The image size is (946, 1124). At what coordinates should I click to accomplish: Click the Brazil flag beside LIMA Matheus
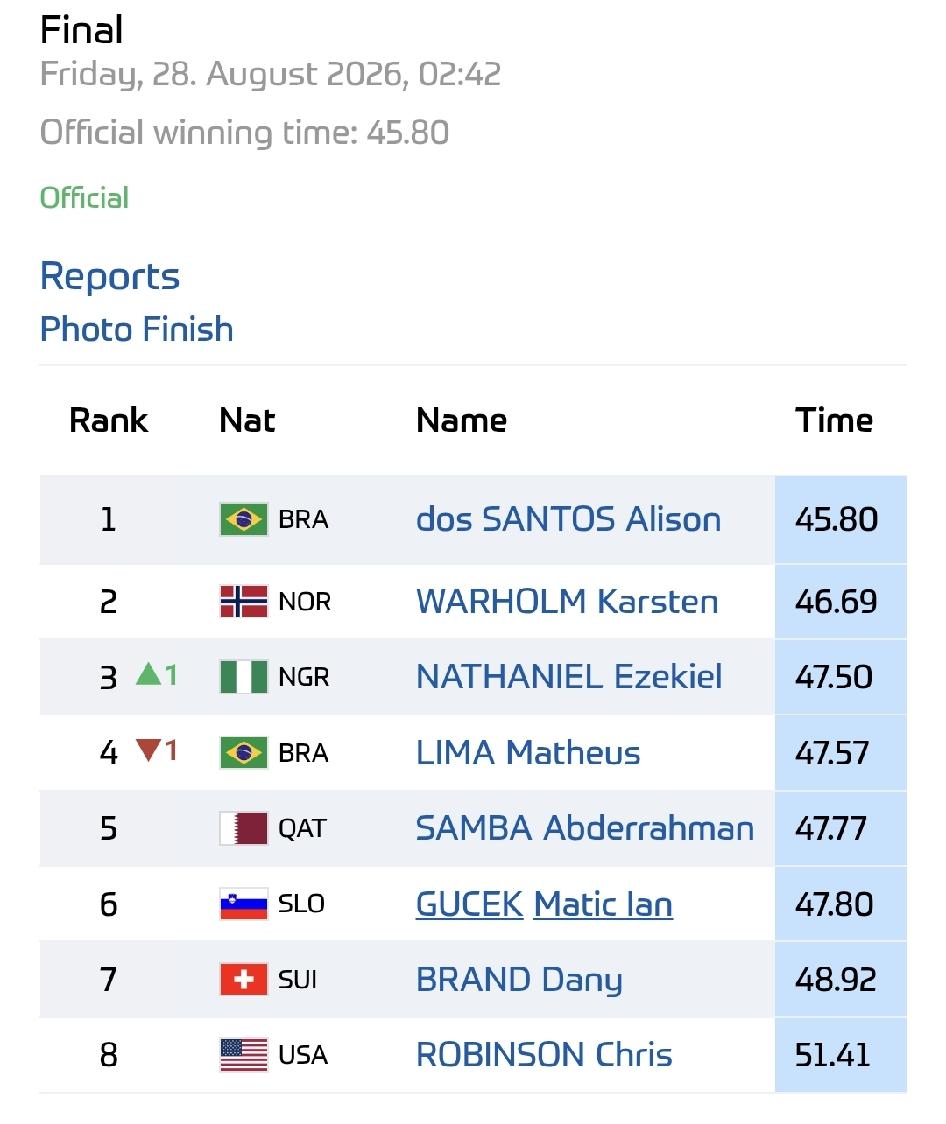244,753
